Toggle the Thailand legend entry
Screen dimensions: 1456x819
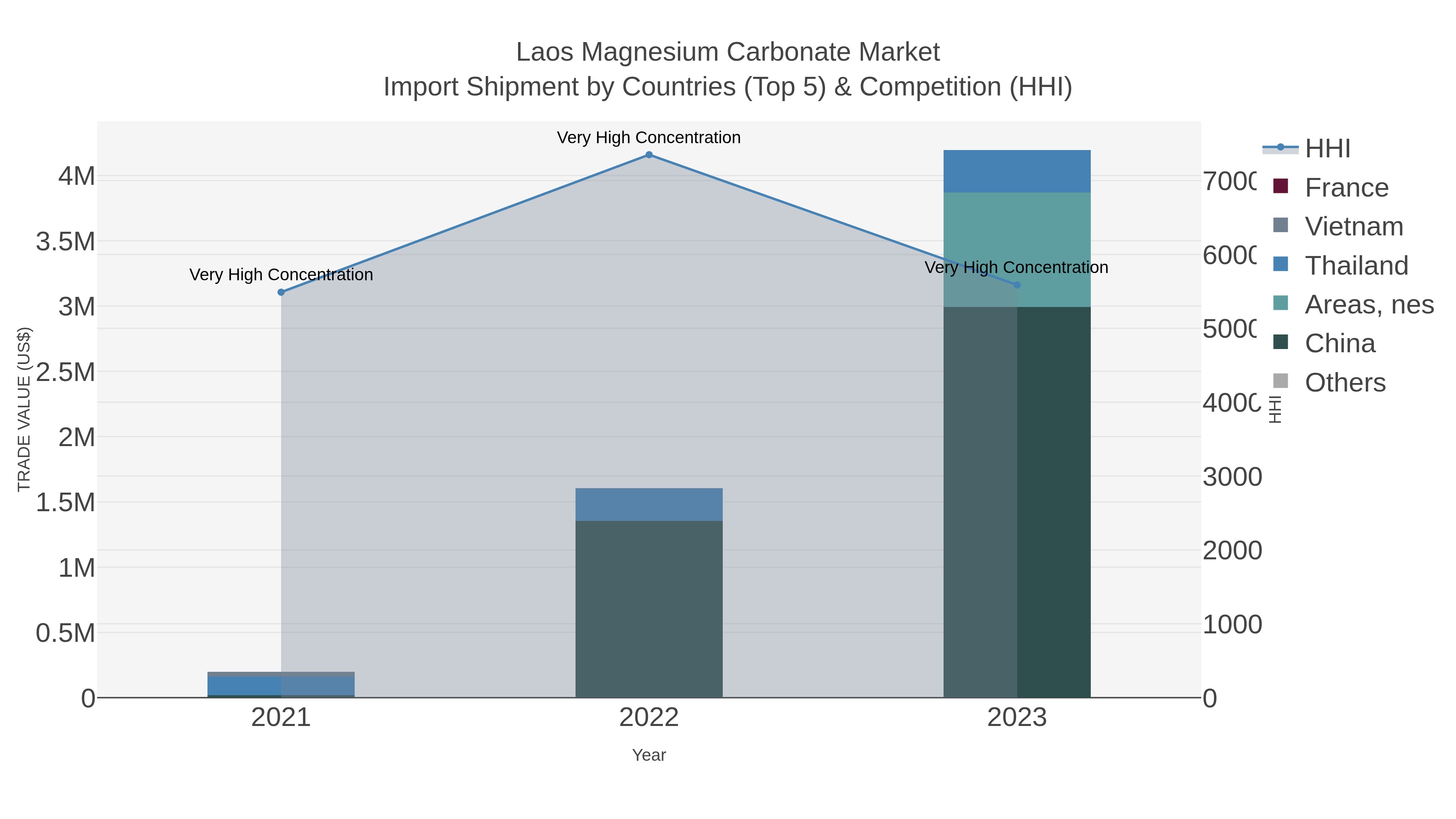coord(1340,266)
